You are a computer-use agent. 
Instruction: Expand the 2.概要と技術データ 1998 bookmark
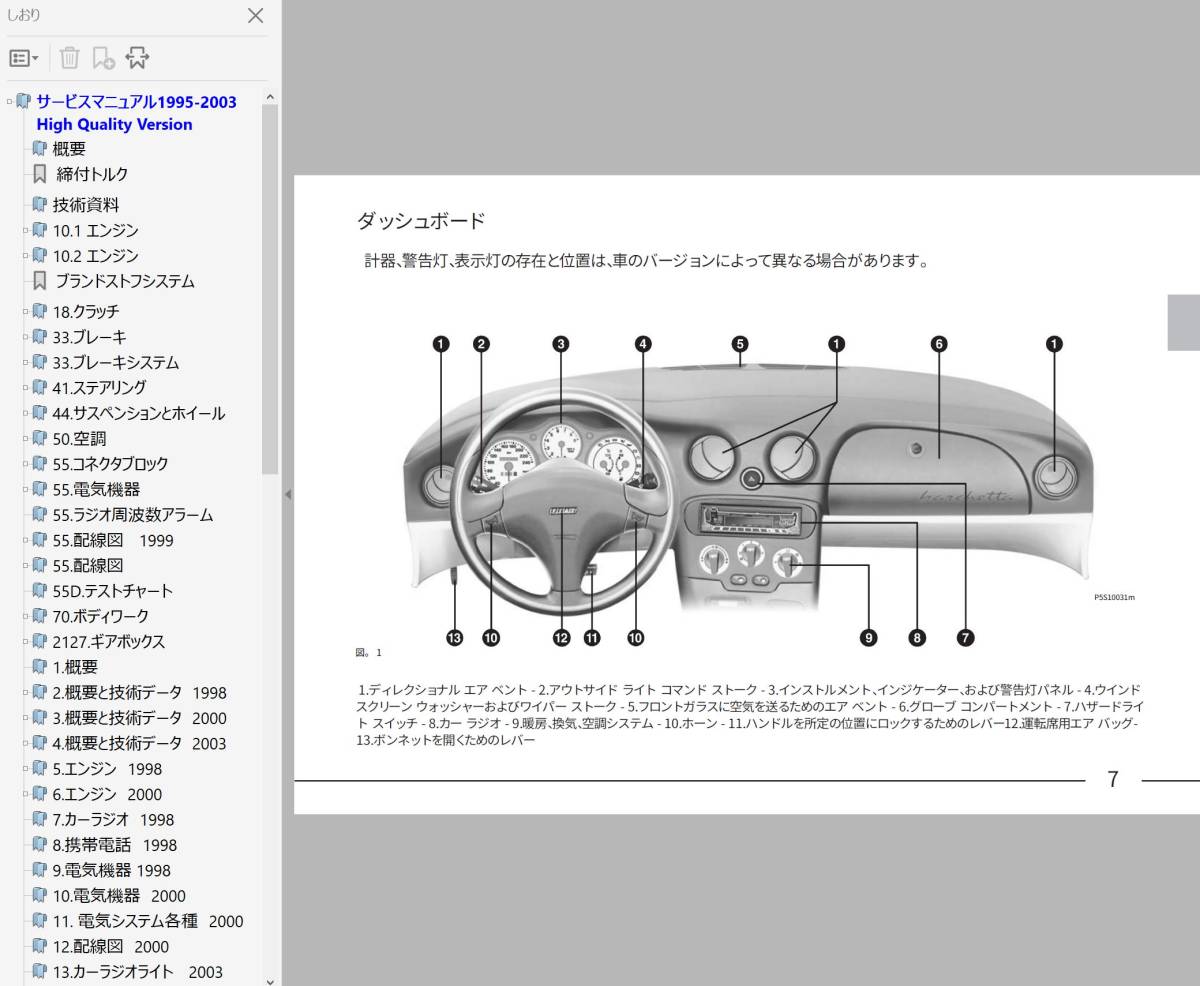pyautogui.click(x=27, y=692)
